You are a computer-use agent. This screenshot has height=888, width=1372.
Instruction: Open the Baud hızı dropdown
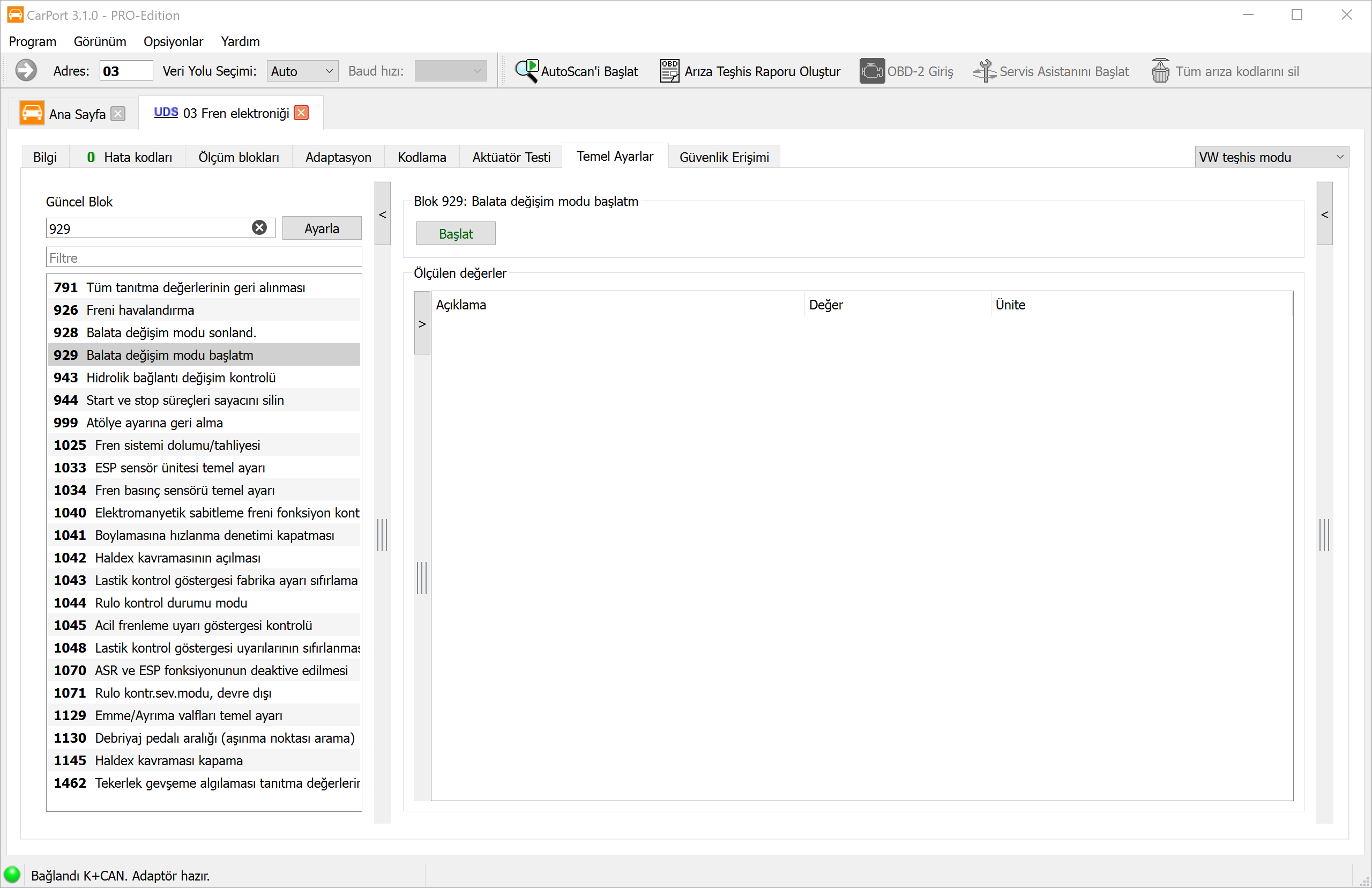tap(450, 71)
